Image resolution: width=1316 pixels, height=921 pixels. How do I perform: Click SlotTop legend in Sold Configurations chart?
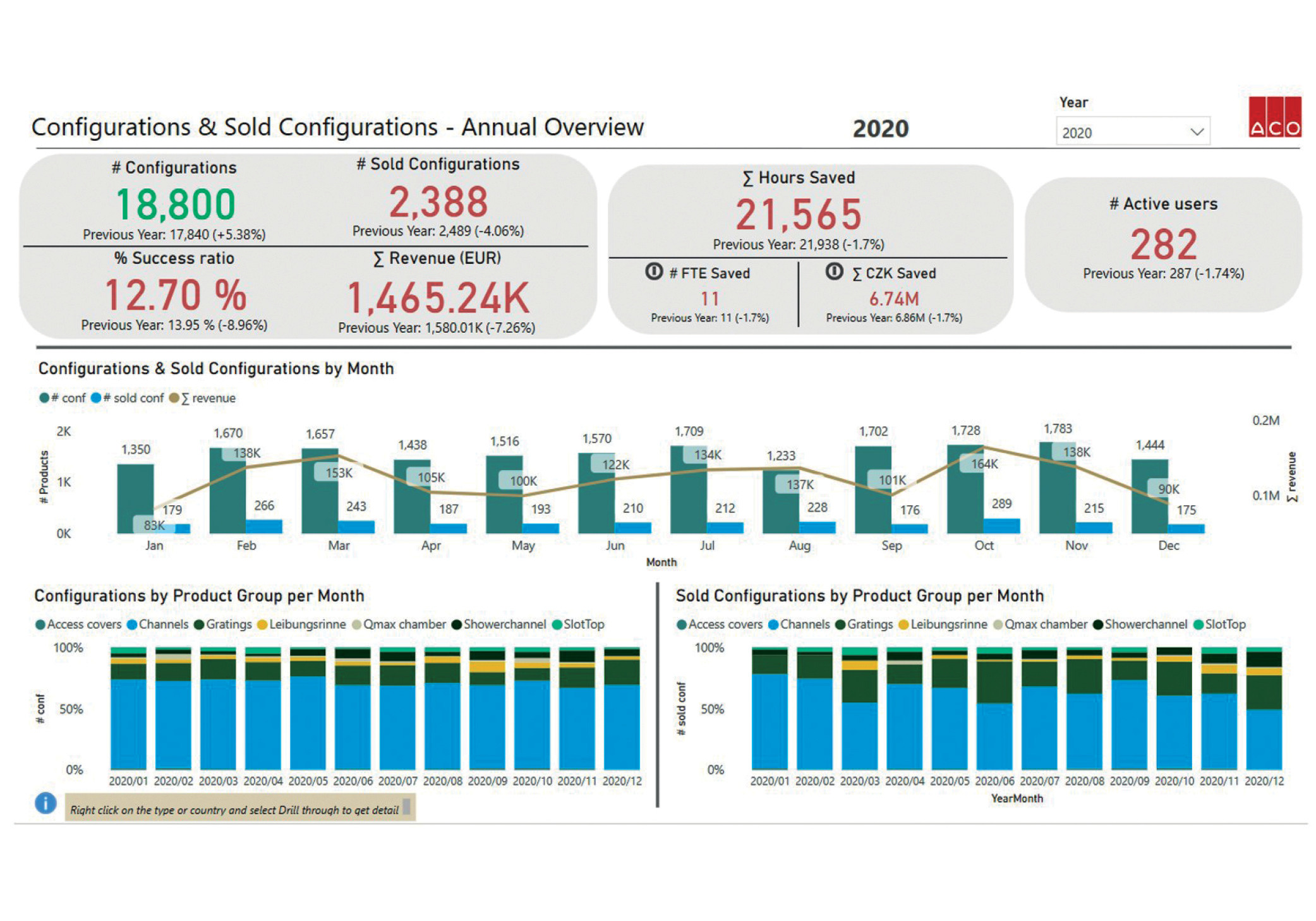1219,624
